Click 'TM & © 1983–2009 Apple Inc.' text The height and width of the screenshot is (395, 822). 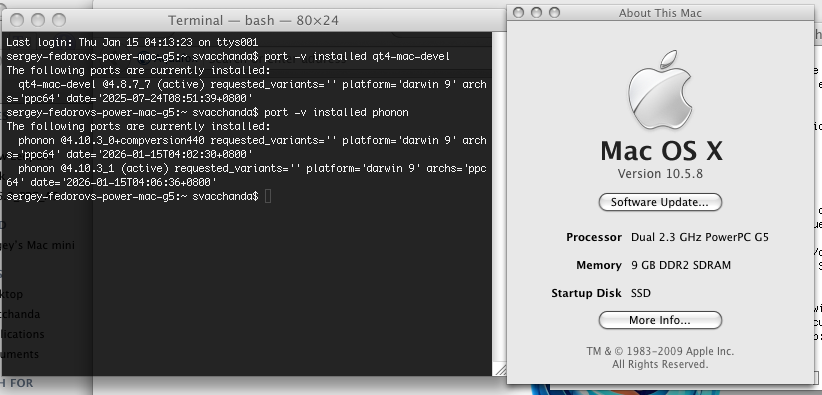click(660, 351)
